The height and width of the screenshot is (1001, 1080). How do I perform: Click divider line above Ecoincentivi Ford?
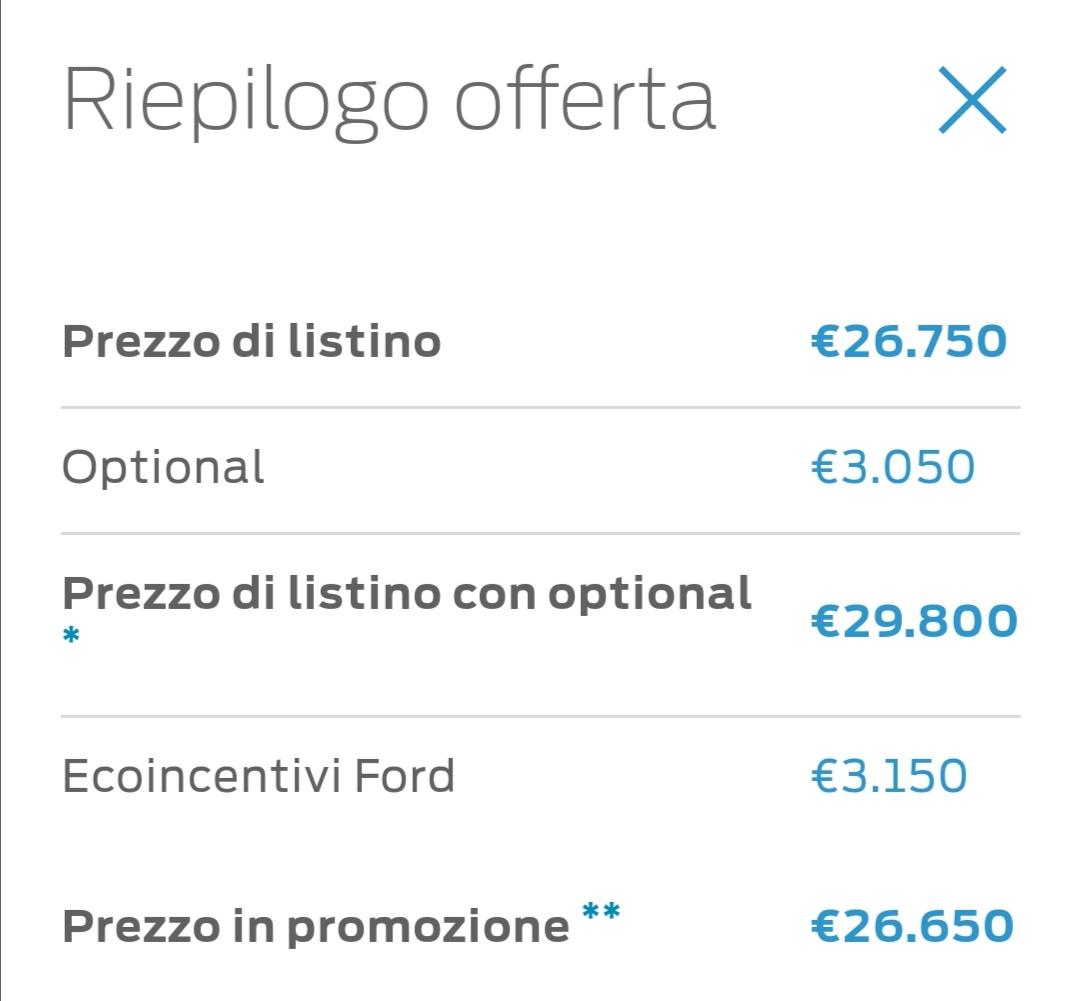541,716
